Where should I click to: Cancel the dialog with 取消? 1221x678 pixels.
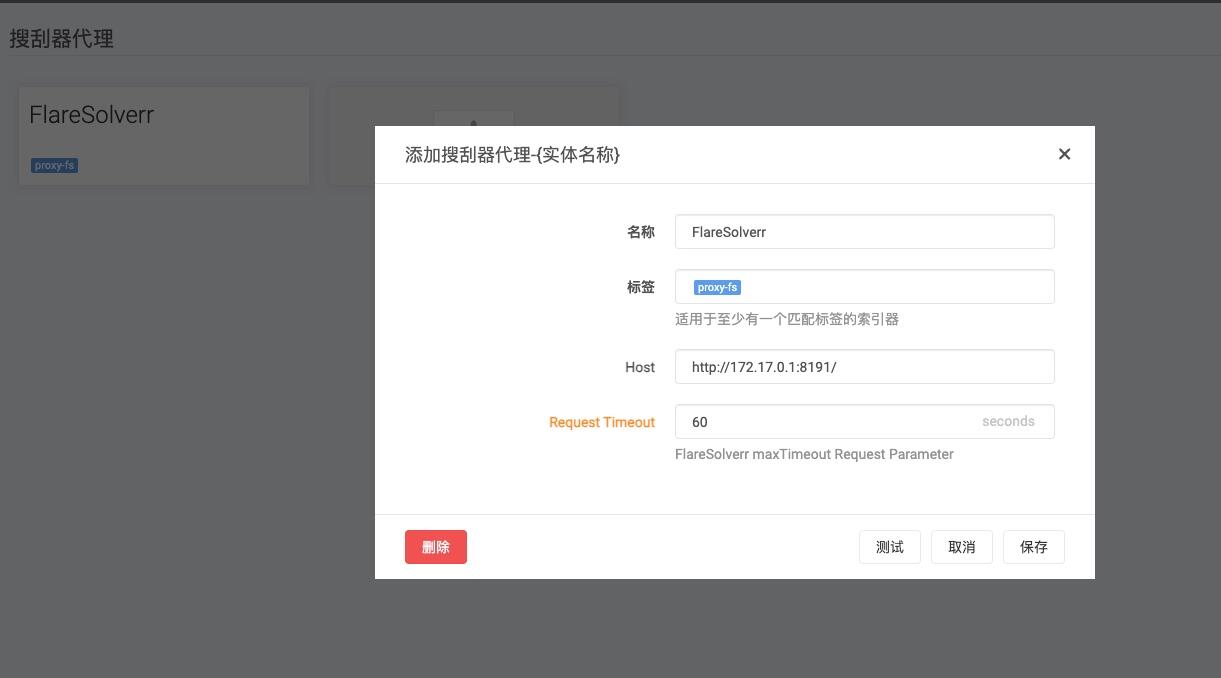[961, 546]
